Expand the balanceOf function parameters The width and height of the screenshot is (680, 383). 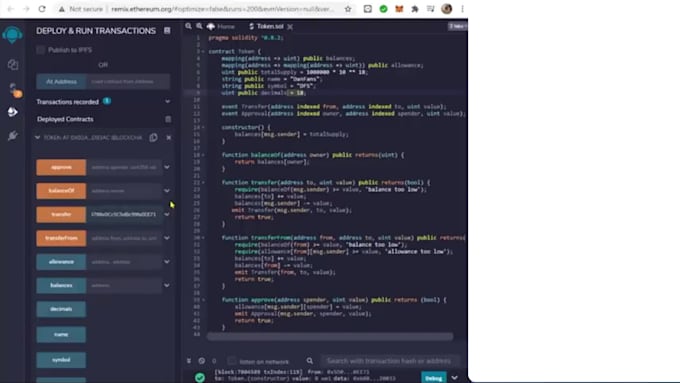tap(167, 190)
